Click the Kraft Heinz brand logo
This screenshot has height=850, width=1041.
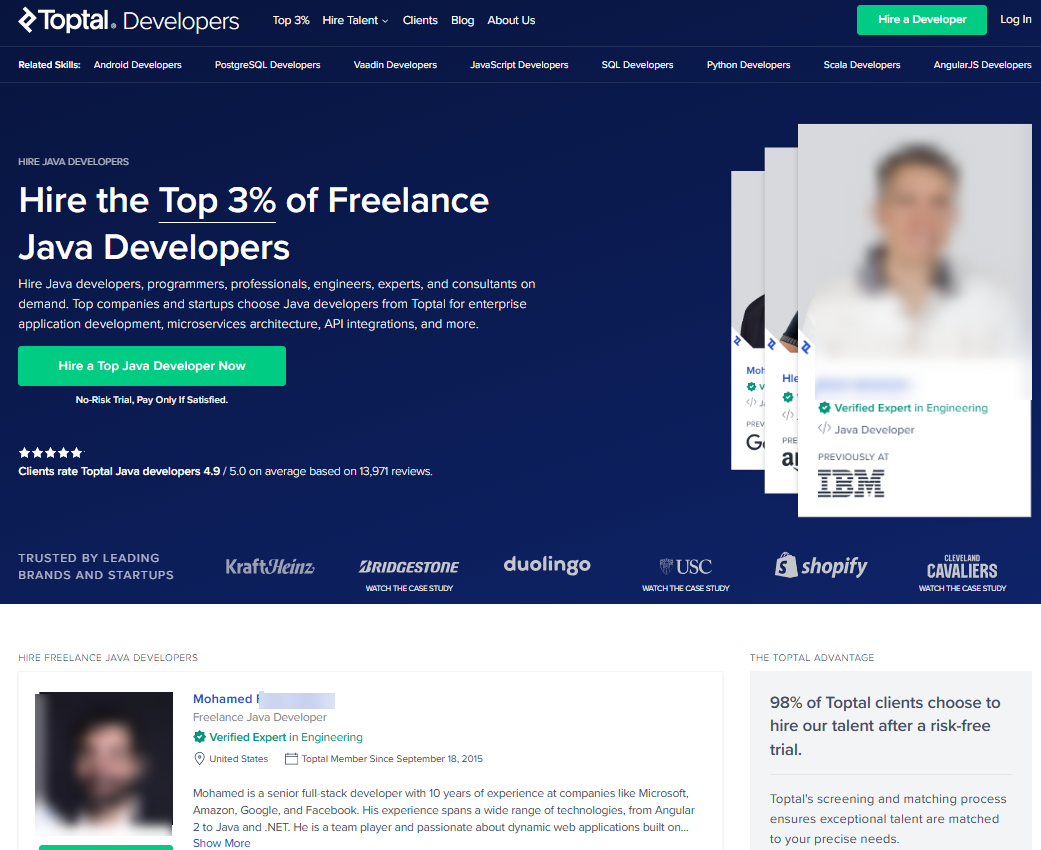click(270, 567)
